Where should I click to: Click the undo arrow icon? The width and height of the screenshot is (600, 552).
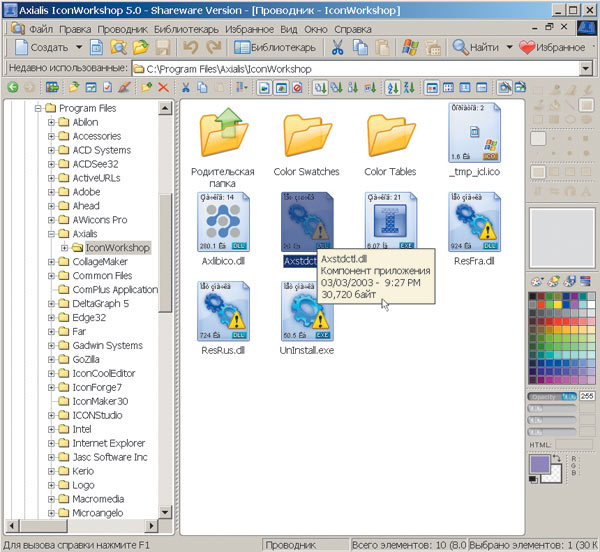coord(190,47)
